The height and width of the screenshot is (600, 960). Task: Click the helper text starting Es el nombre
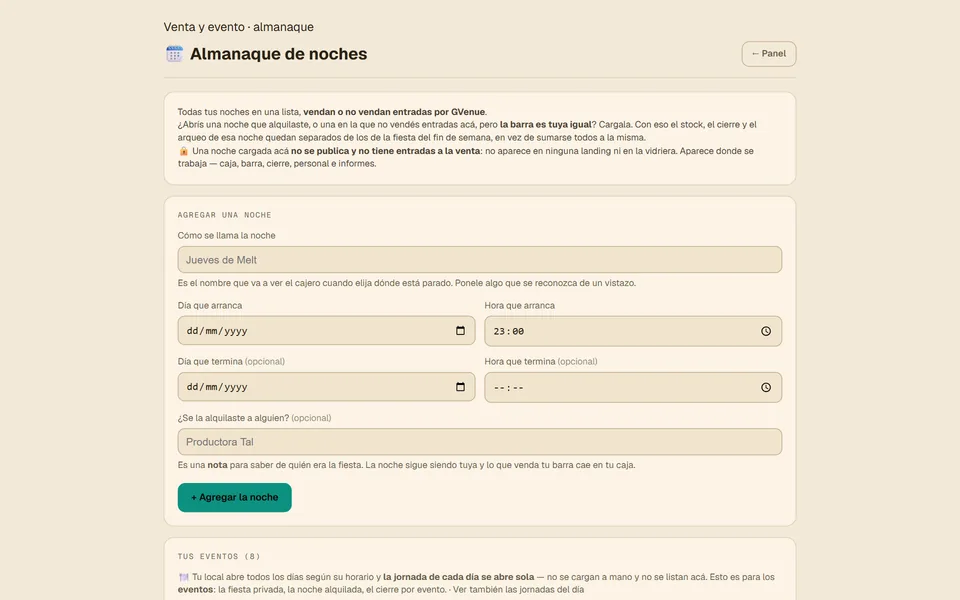(407, 283)
